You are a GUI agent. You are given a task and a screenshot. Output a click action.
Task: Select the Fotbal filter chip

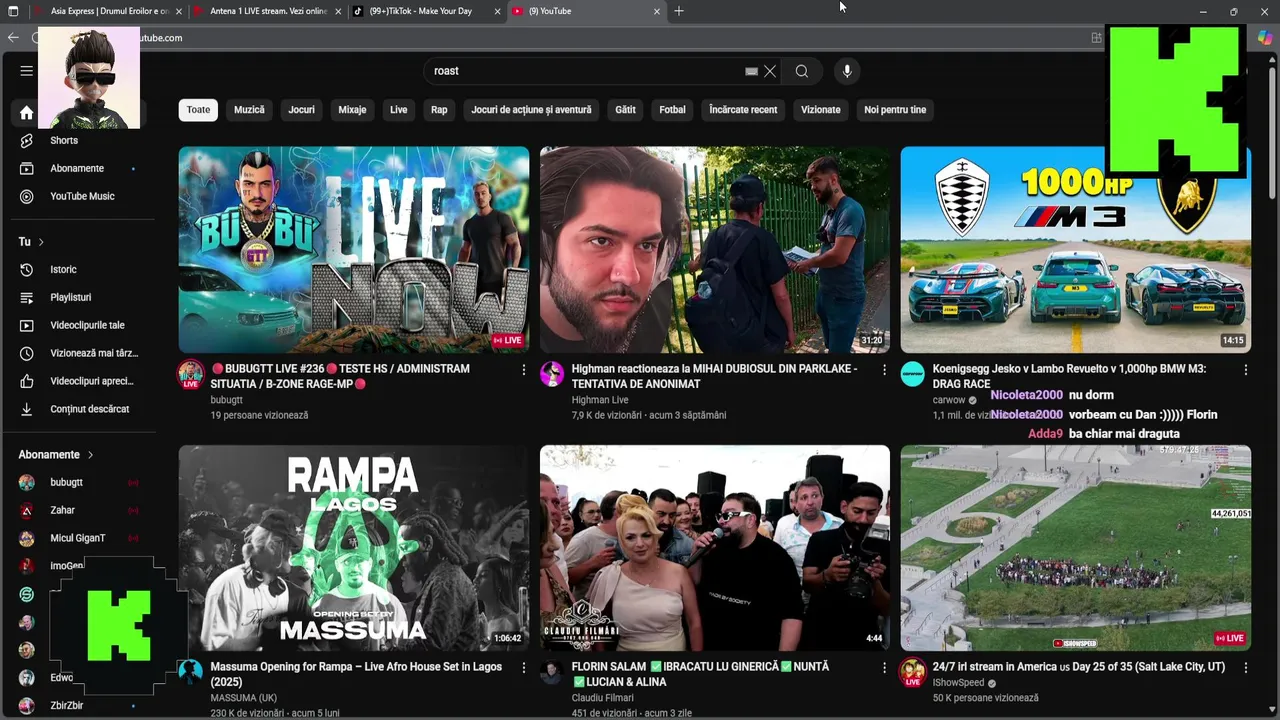(672, 110)
